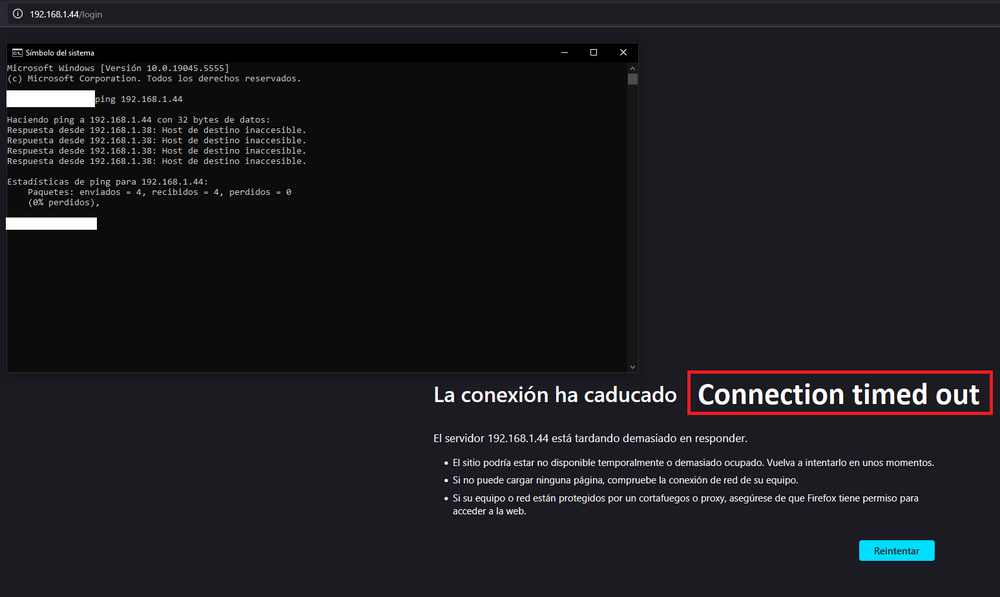
Task: Click the Símbolo del sistema title text
Action: (x=60, y=53)
